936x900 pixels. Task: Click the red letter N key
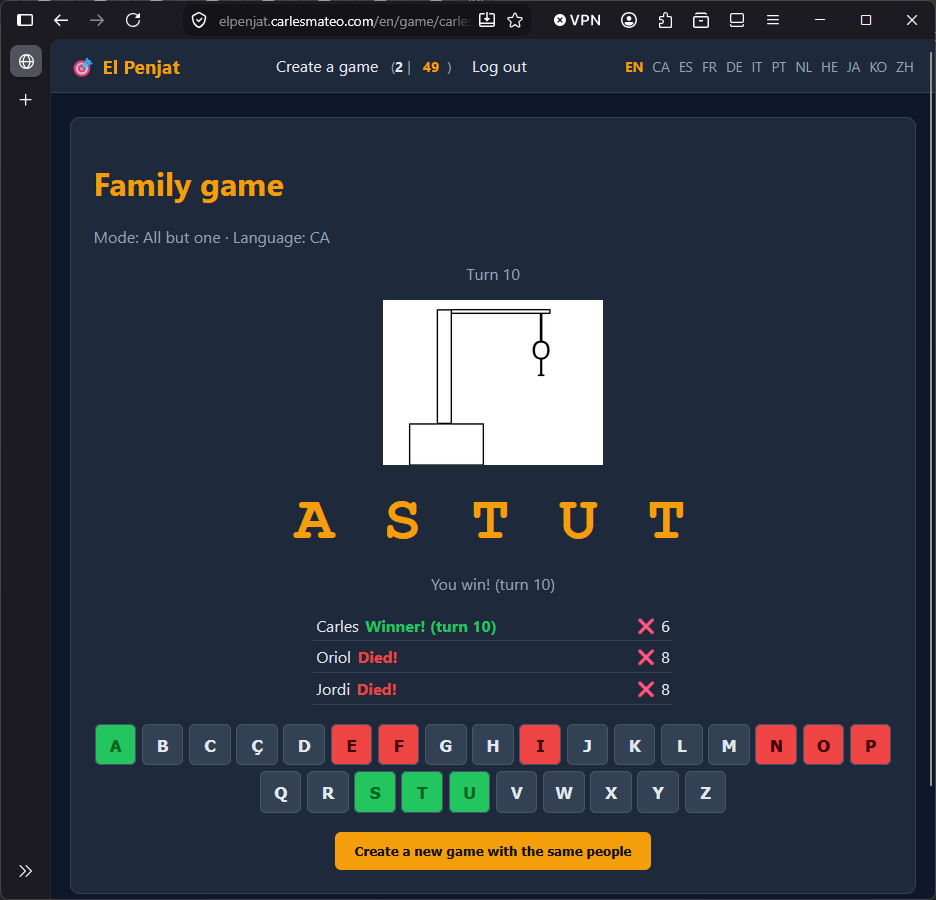click(776, 745)
